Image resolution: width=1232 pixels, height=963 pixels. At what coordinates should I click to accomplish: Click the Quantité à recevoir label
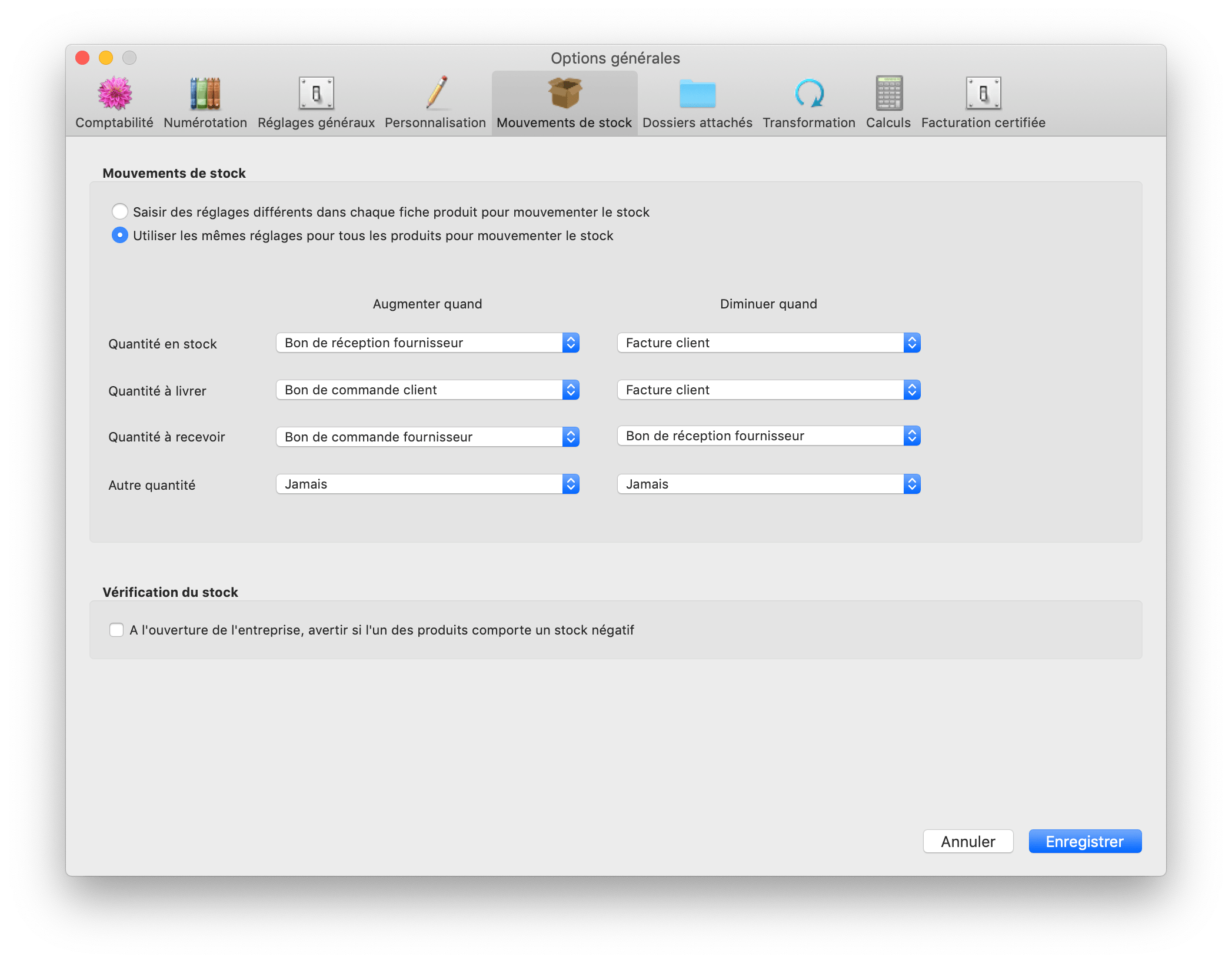pyautogui.click(x=167, y=437)
